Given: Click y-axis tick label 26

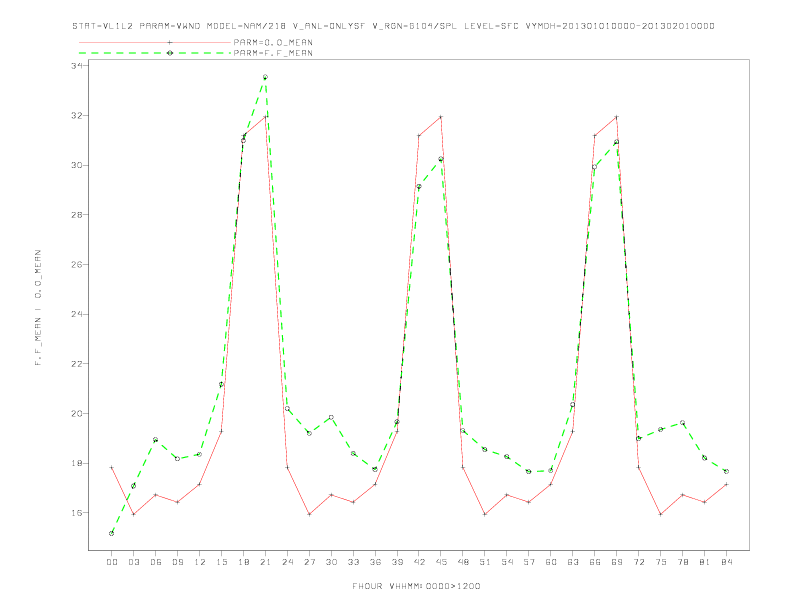Looking at the screenshot, I should [77, 264].
